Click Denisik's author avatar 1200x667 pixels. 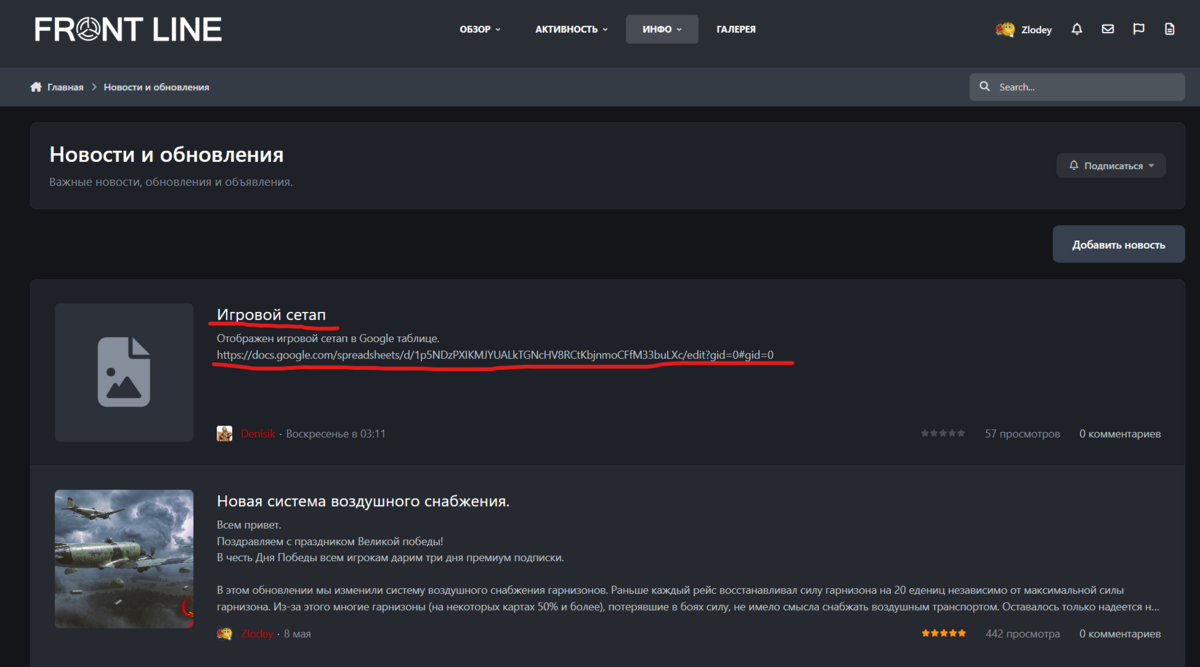tap(225, 434)
